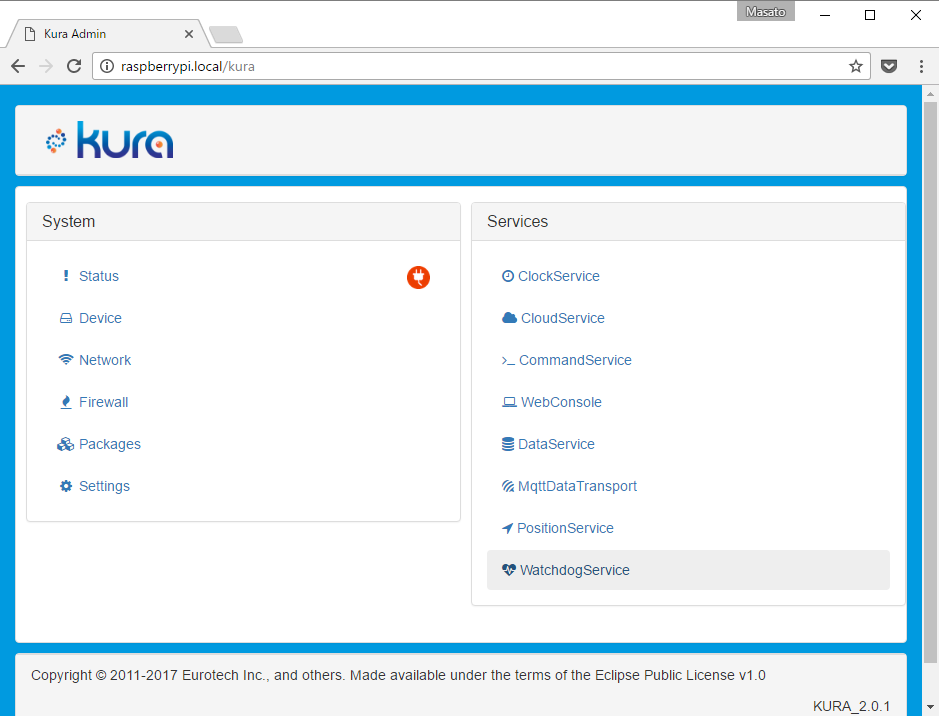The image size is (939, 716).
Task: Click the Network wifi icon
Action: 65,360
